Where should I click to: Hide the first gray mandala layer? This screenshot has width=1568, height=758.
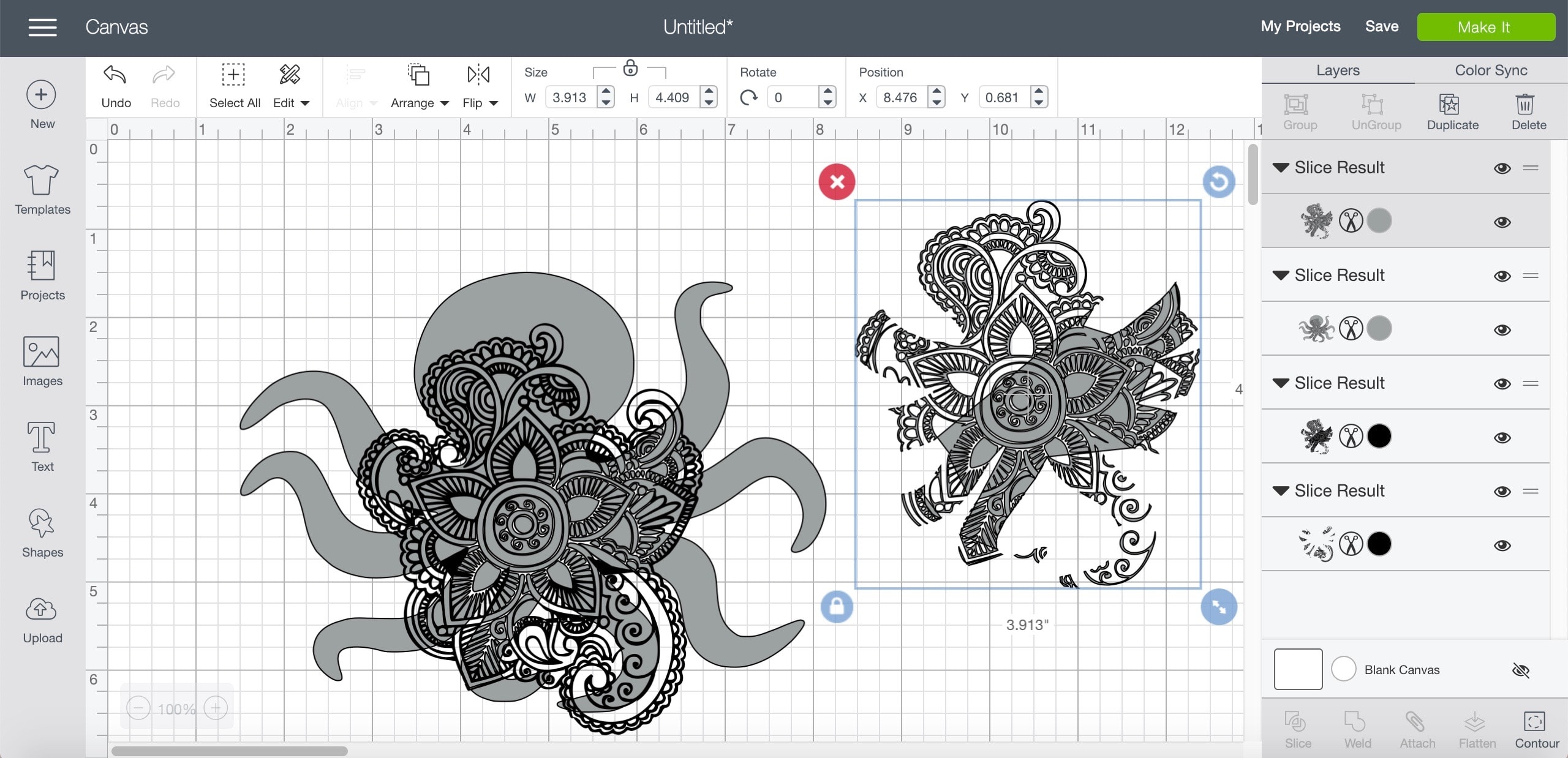point(1502,222)
